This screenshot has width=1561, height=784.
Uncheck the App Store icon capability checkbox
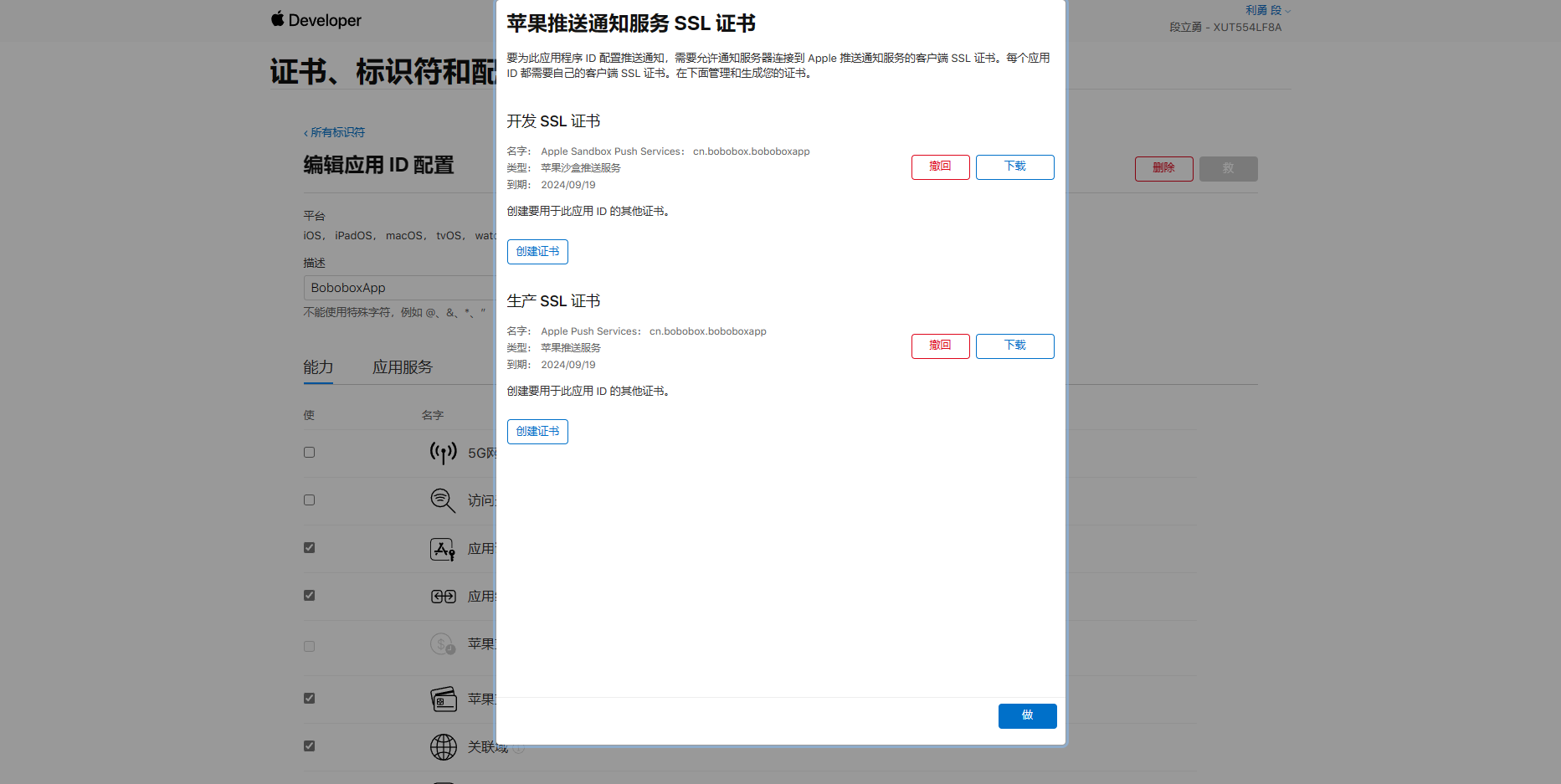tap(309, 548)
